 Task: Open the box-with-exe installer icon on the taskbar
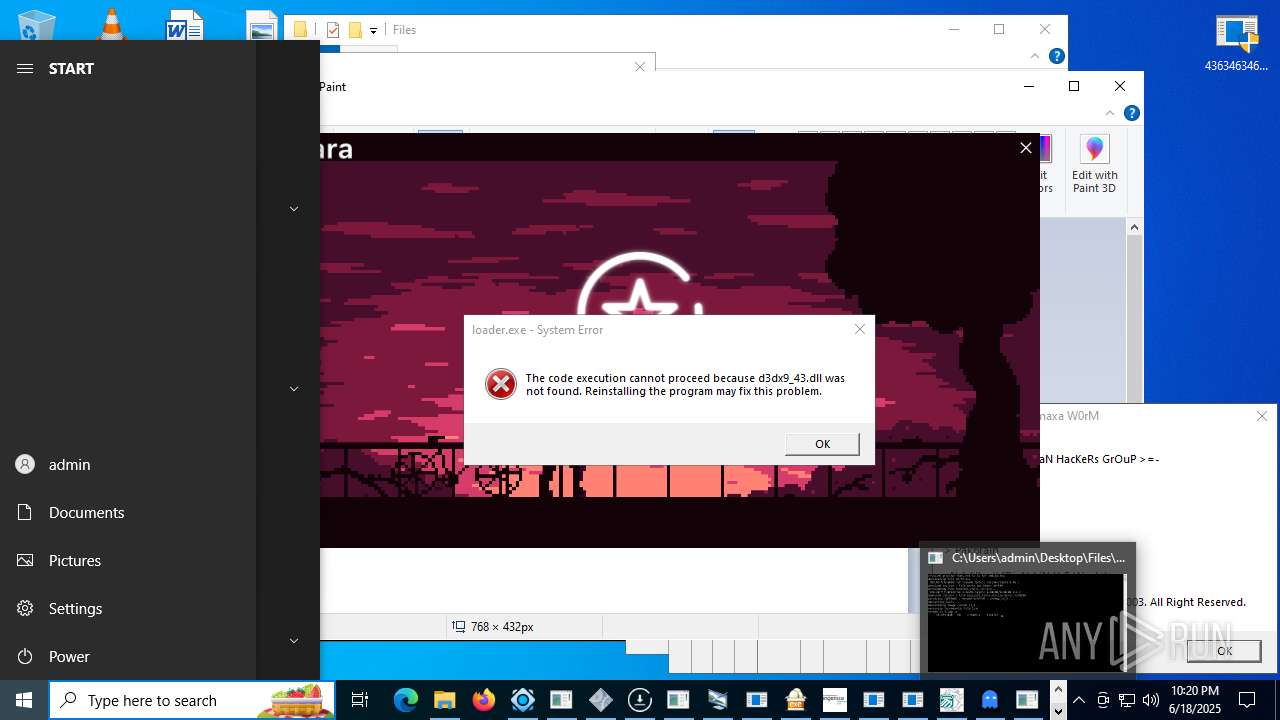click(x=796, y=700)
